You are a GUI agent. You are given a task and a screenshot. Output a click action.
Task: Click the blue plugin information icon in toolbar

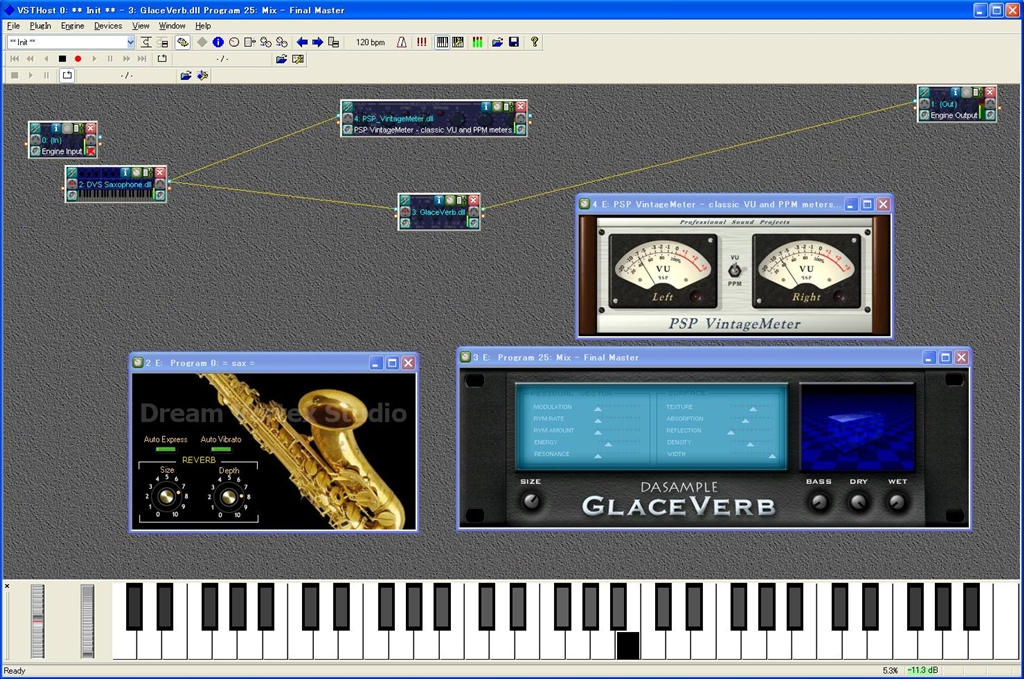[218, 42]
